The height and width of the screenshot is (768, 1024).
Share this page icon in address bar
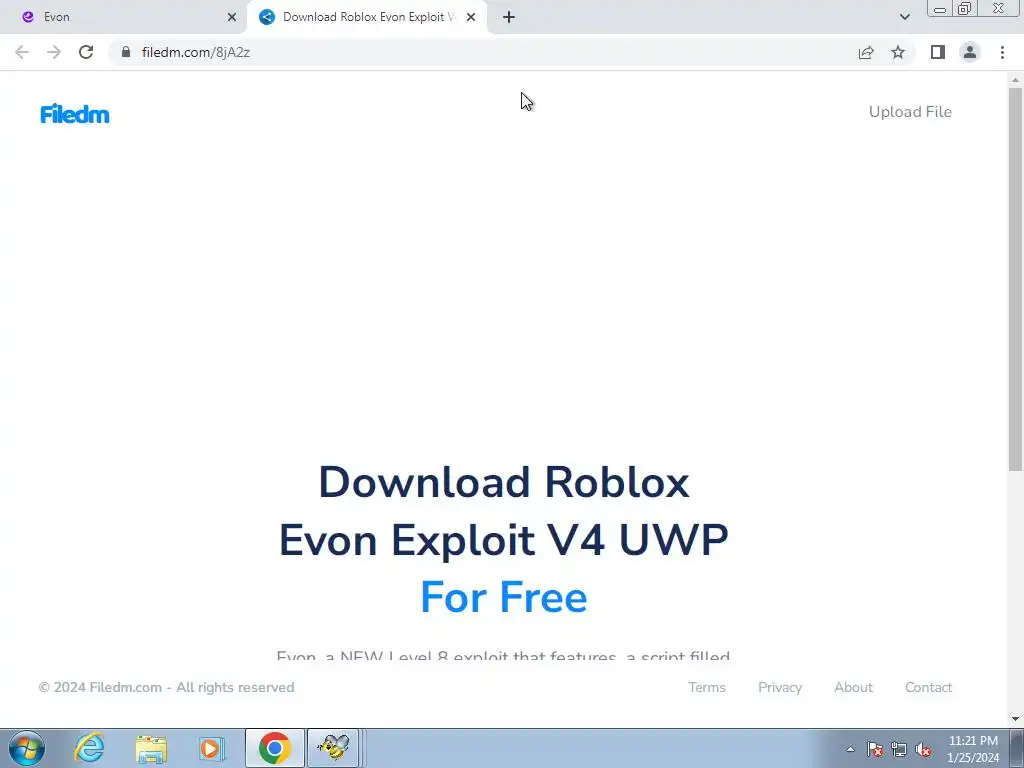[866, 52]
